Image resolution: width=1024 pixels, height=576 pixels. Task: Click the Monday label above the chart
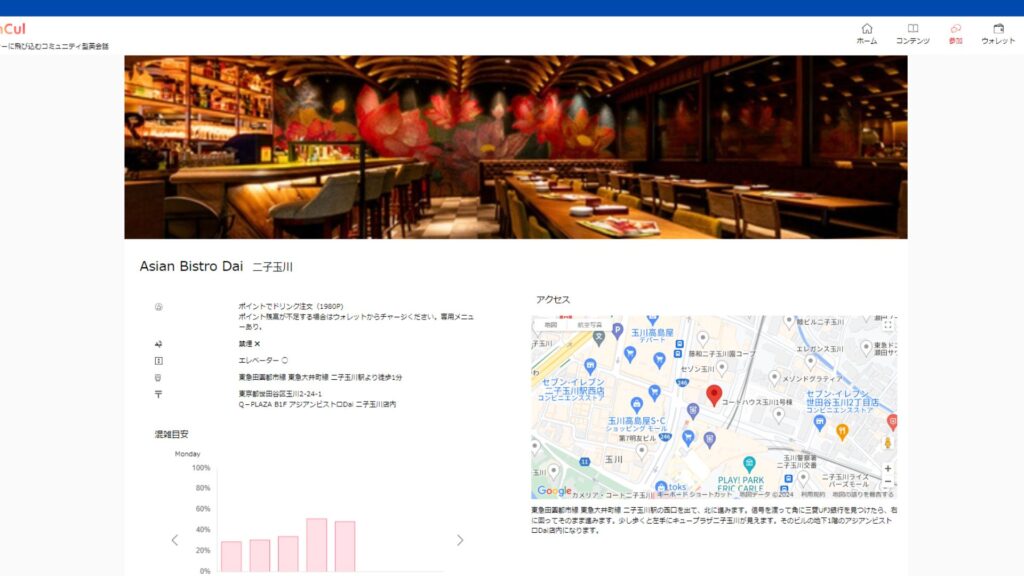click(x=187, y=454)
